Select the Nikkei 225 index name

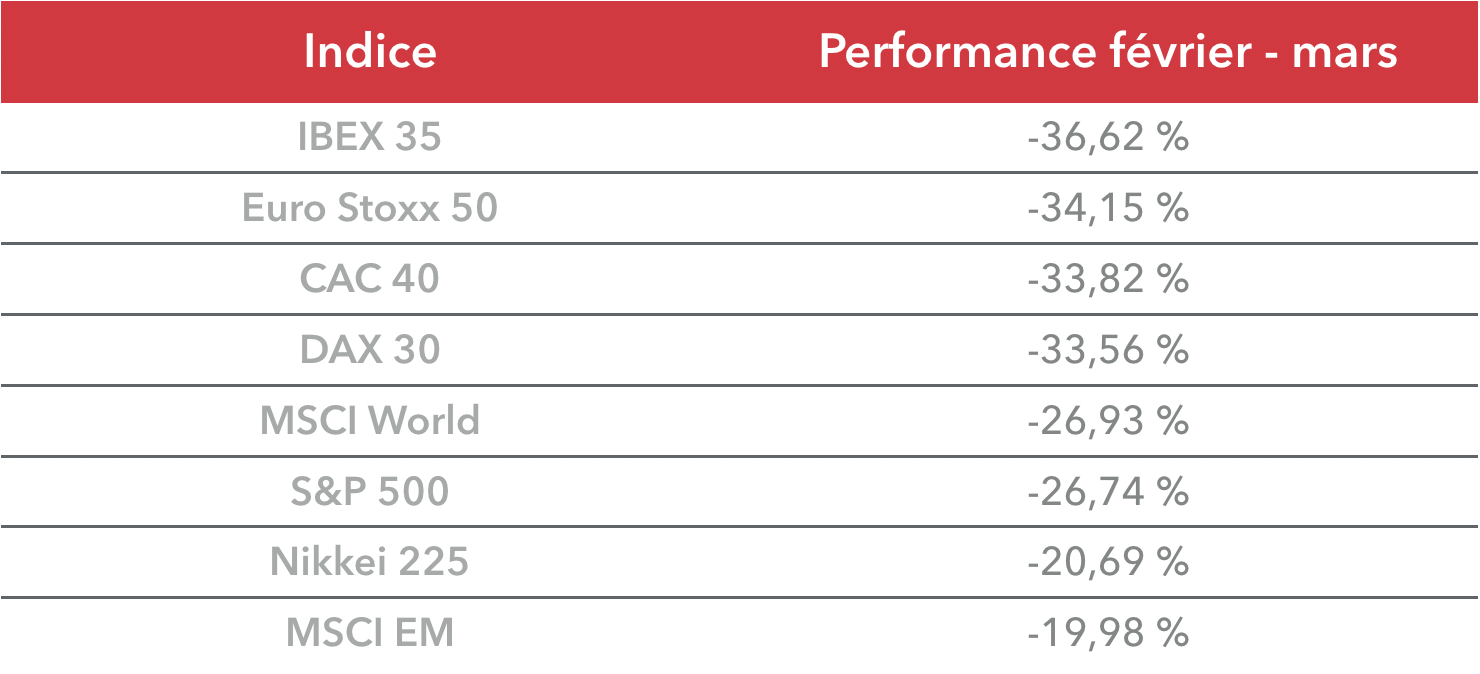(370, 562)
